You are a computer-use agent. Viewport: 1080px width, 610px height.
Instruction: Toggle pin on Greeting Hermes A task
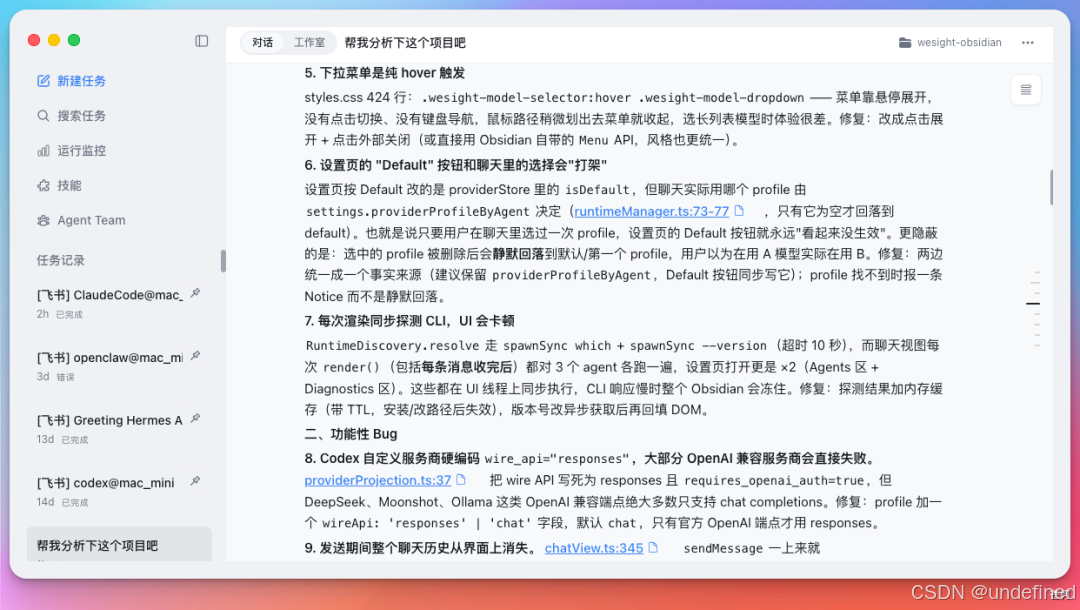click(196, 419)
